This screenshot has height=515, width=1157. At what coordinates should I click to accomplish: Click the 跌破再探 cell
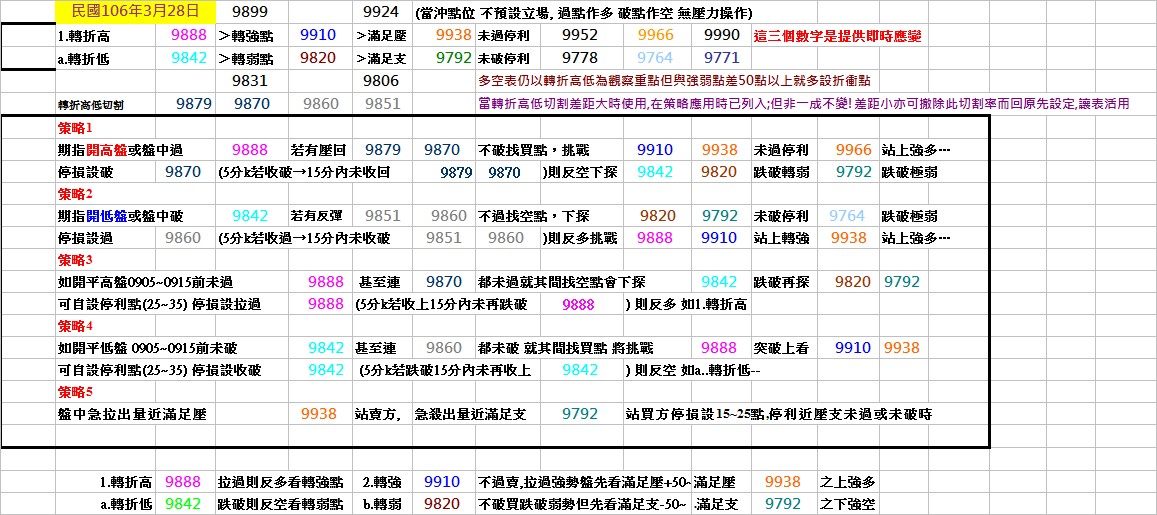(x=781, y=283)
